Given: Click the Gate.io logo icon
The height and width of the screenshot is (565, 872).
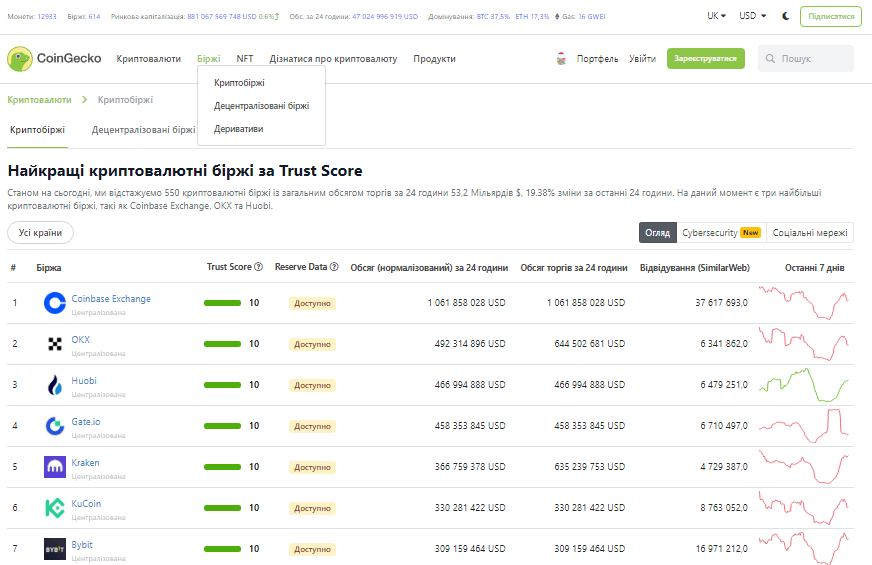Looking at the screenshot, I should 54,426.
